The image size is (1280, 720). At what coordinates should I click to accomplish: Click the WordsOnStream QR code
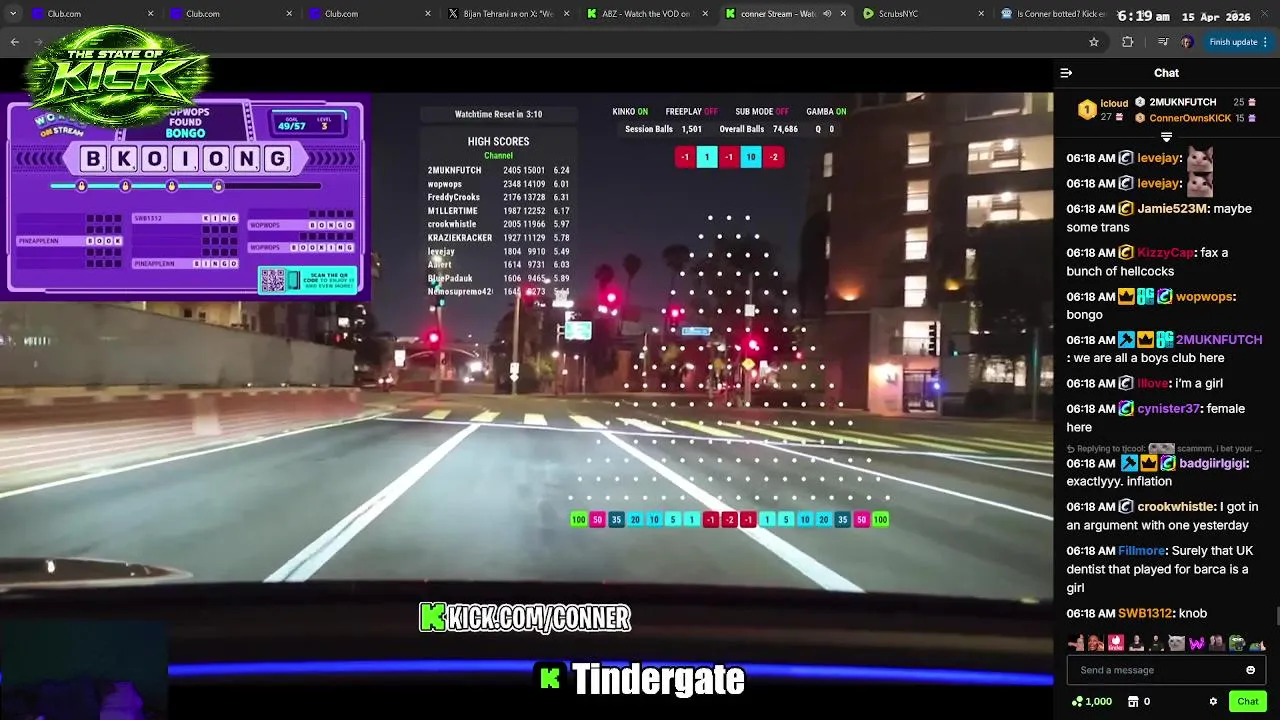tap(273, 280)
